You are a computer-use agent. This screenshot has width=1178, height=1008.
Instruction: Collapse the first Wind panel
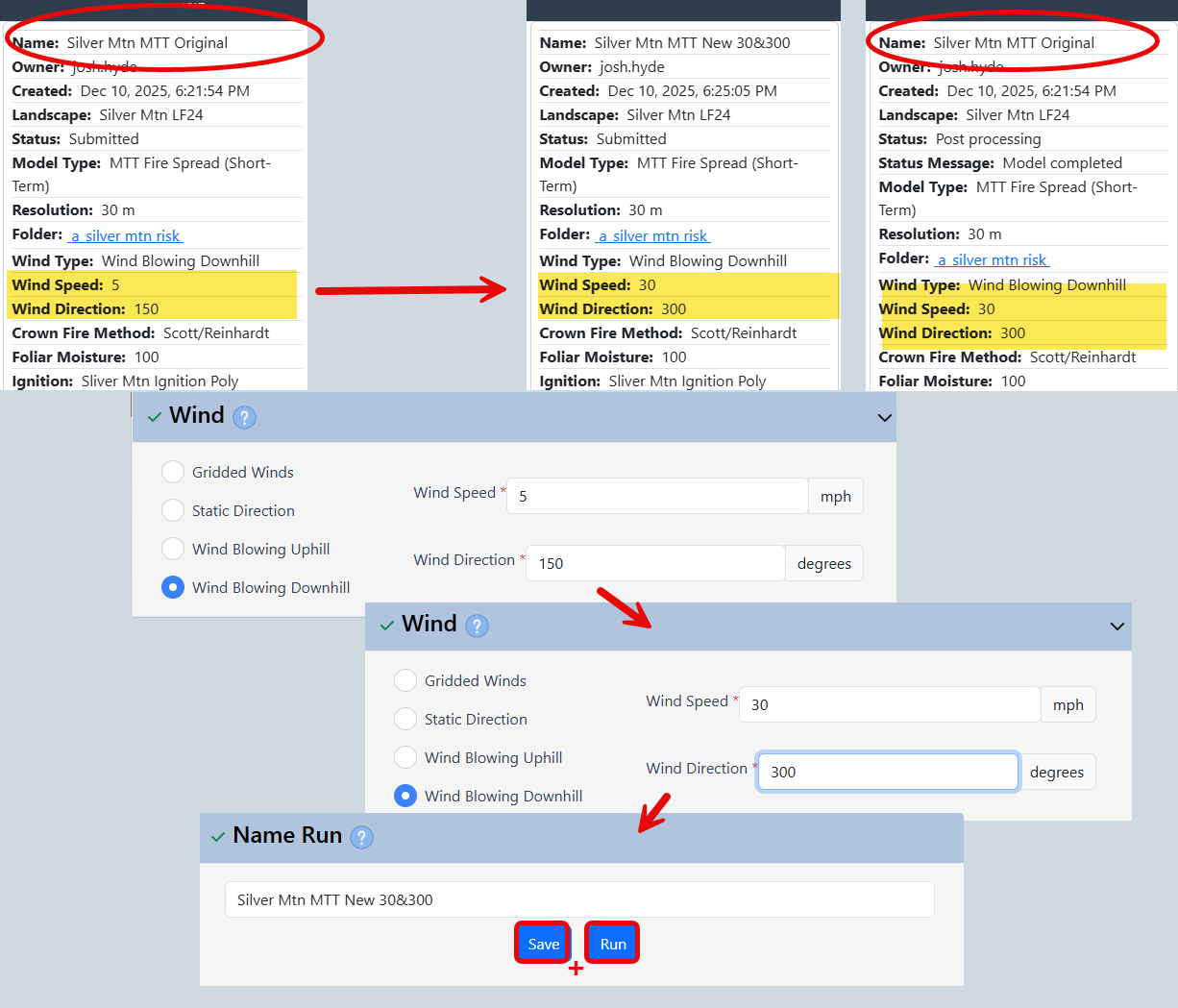[x=883, y=417]
